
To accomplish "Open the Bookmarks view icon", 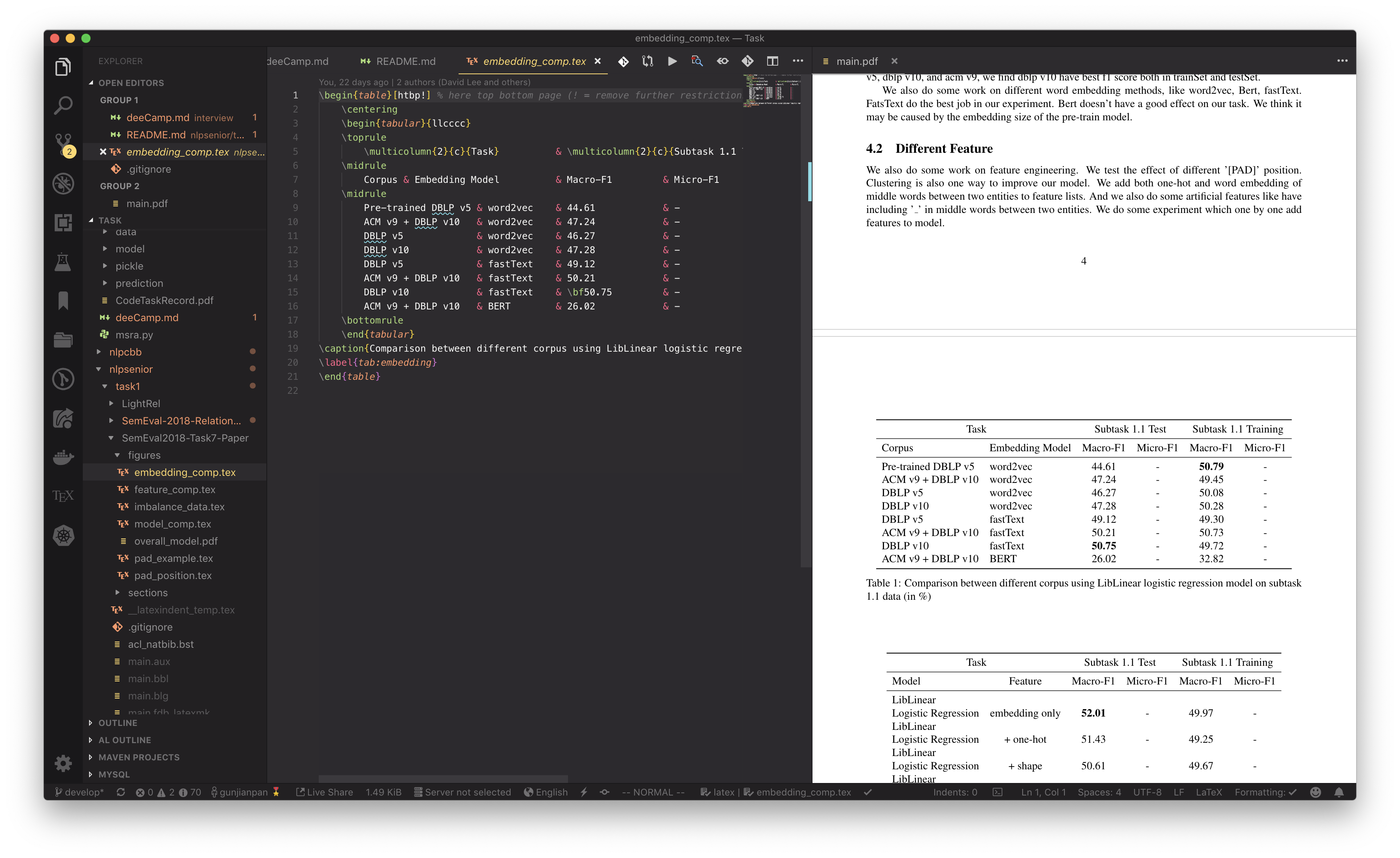I will click(x=63, y=300).
